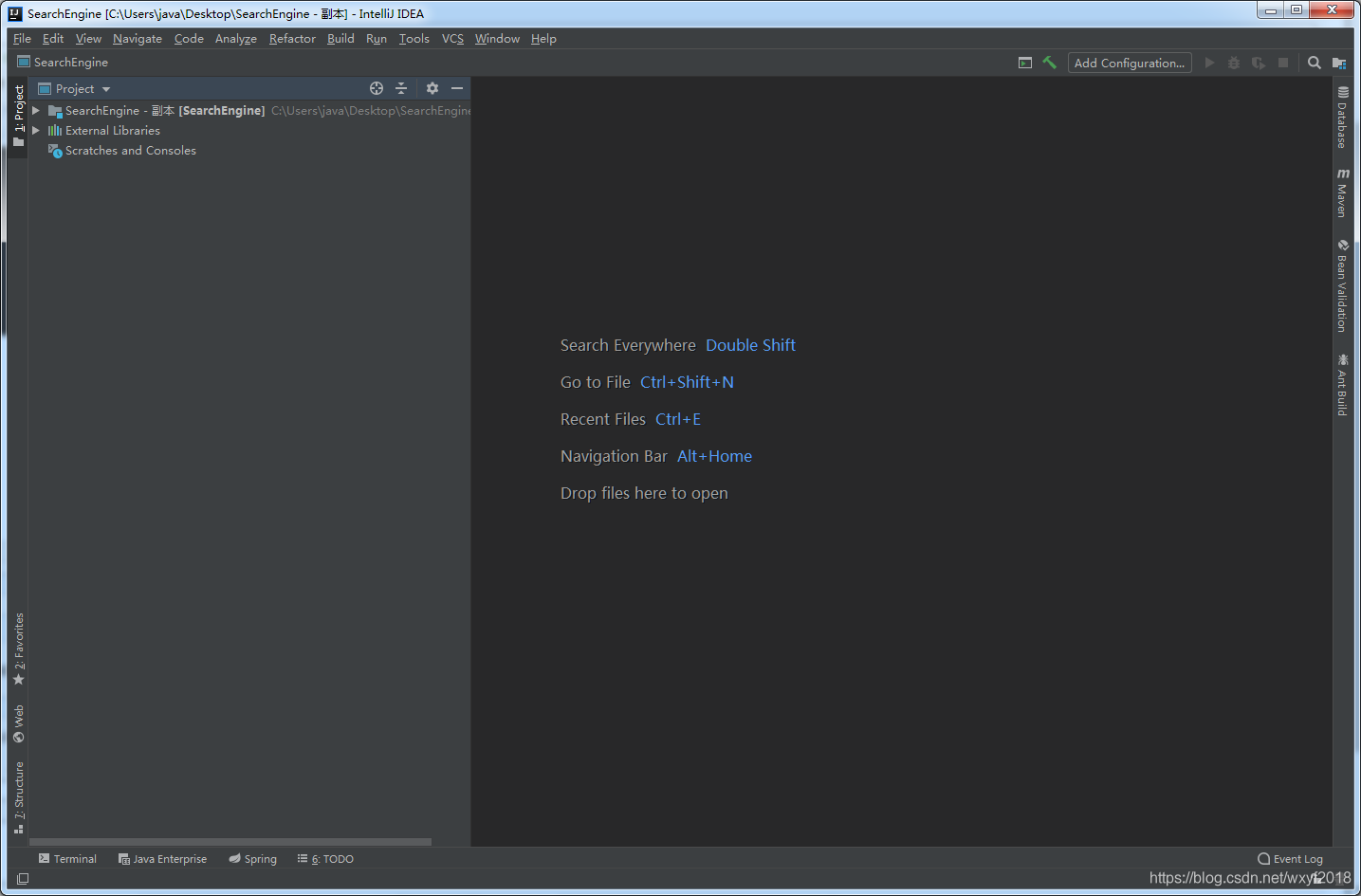The image size is (1361, 896).
Task: Click the Ctrl+Shift+N shortcut text
Action: coord(687,382)
